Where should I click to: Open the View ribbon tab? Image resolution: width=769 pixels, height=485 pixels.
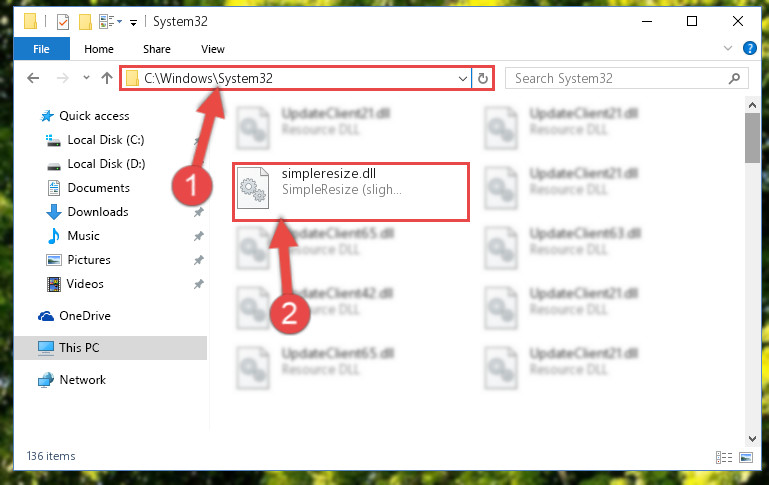pyautogui.click(x=212, y=49)
